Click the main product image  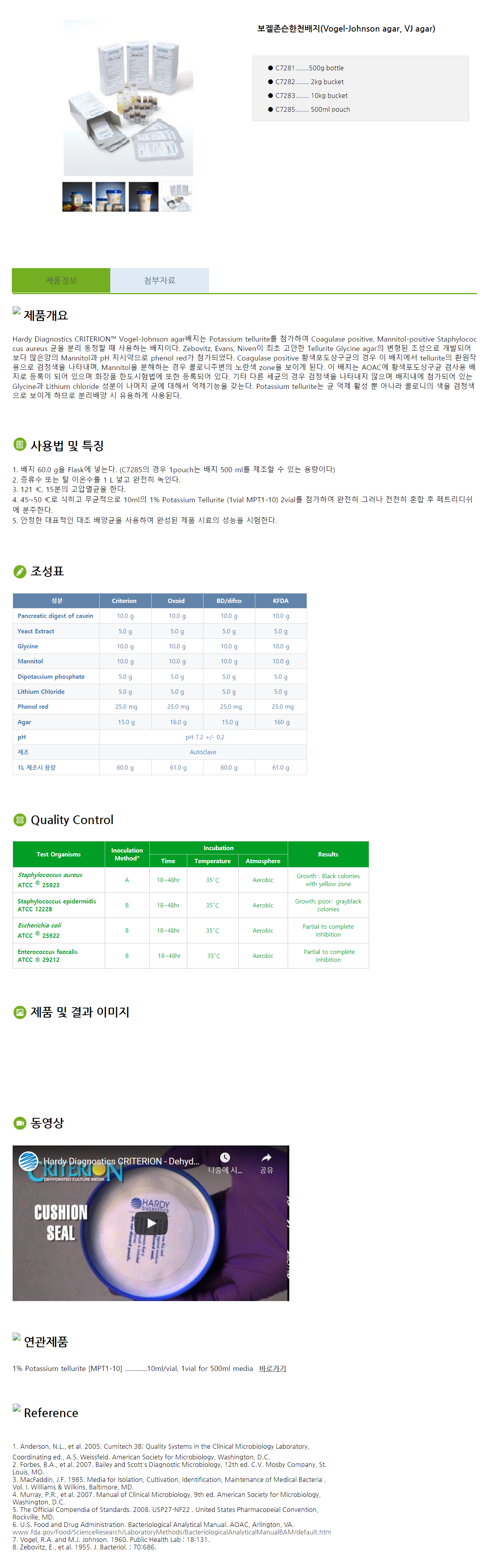(128, 98)
